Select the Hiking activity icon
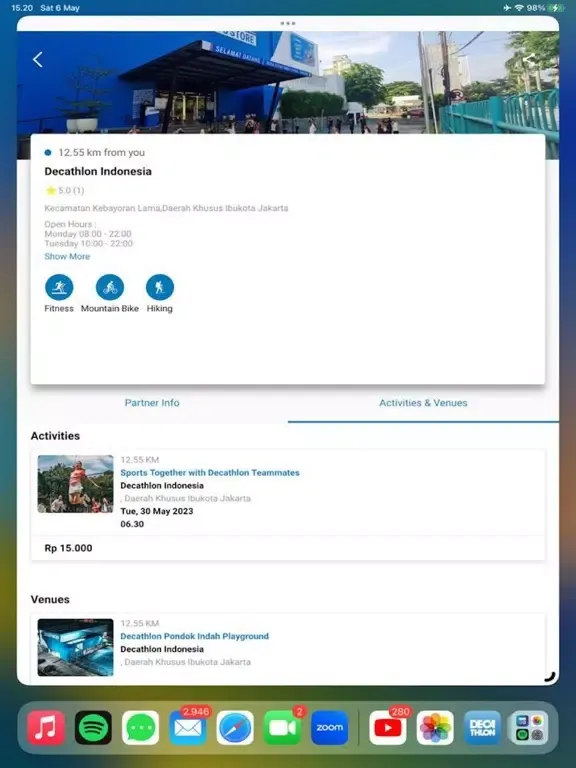 click(160, 288)
